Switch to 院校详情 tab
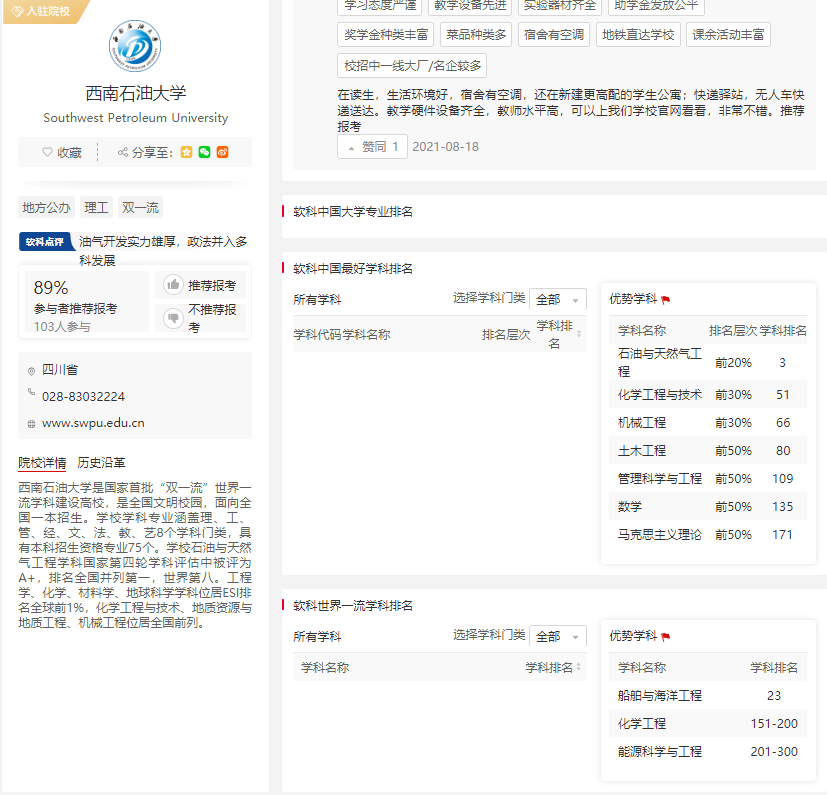The height and width of the screenshot is (795, 827). click(42, 463)
